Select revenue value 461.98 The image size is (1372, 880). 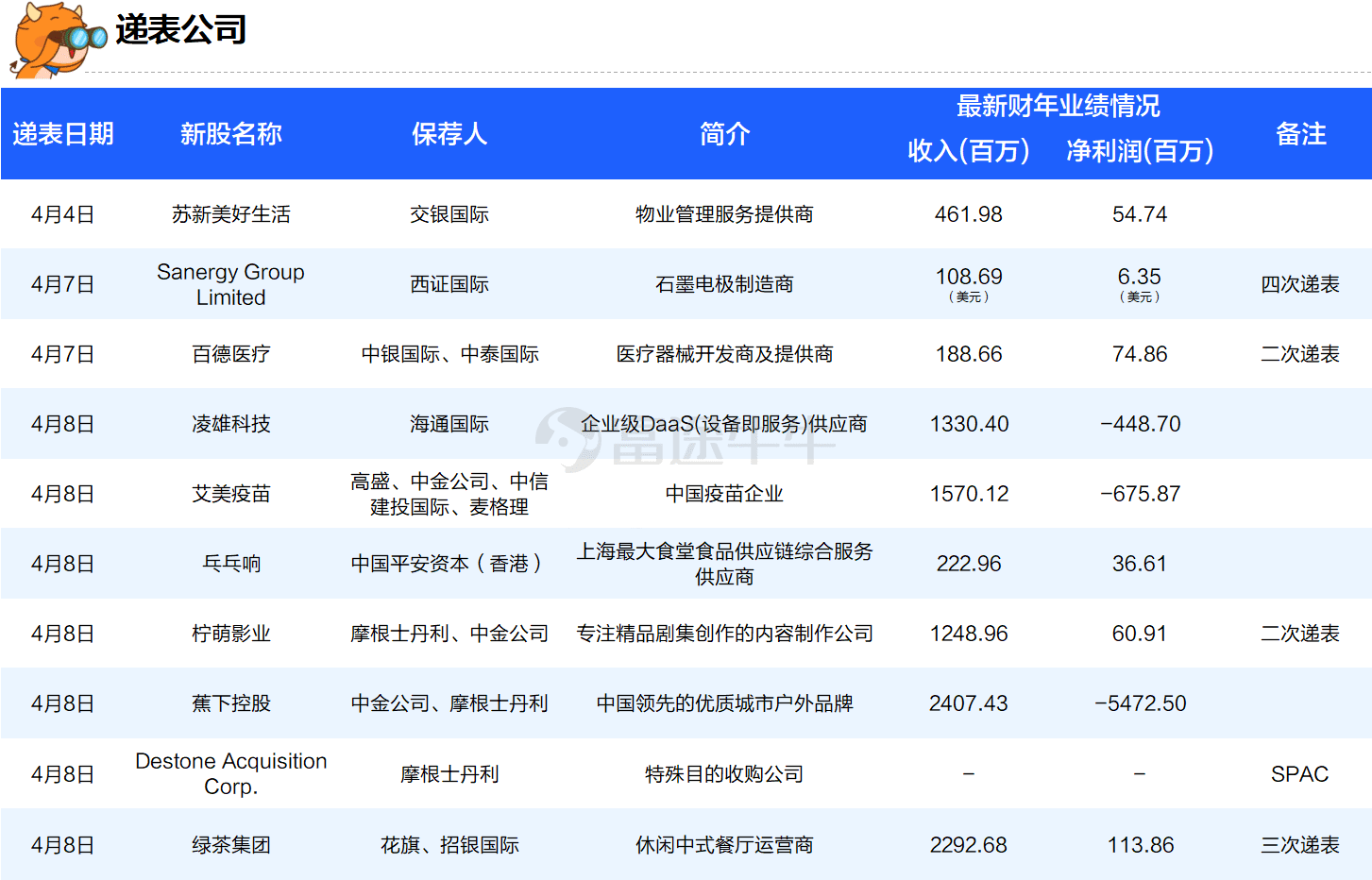coord(969,214)
